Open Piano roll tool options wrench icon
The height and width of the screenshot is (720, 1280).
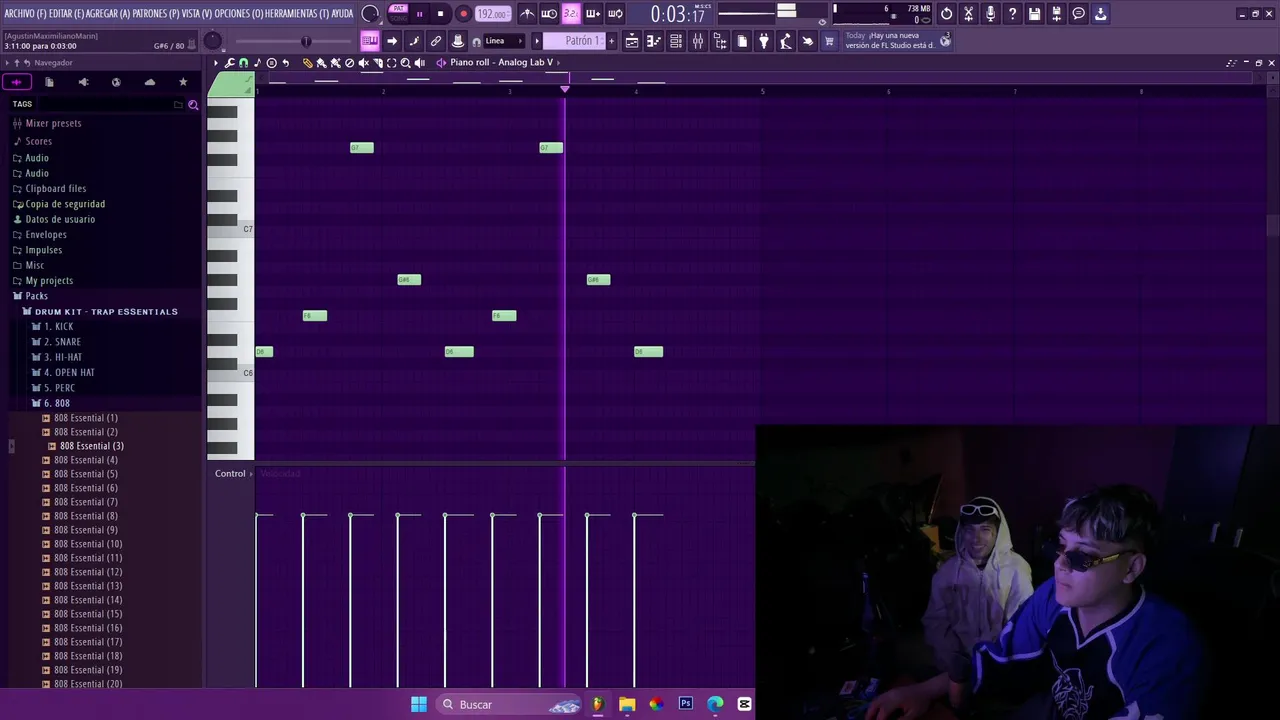coord(230,63)
